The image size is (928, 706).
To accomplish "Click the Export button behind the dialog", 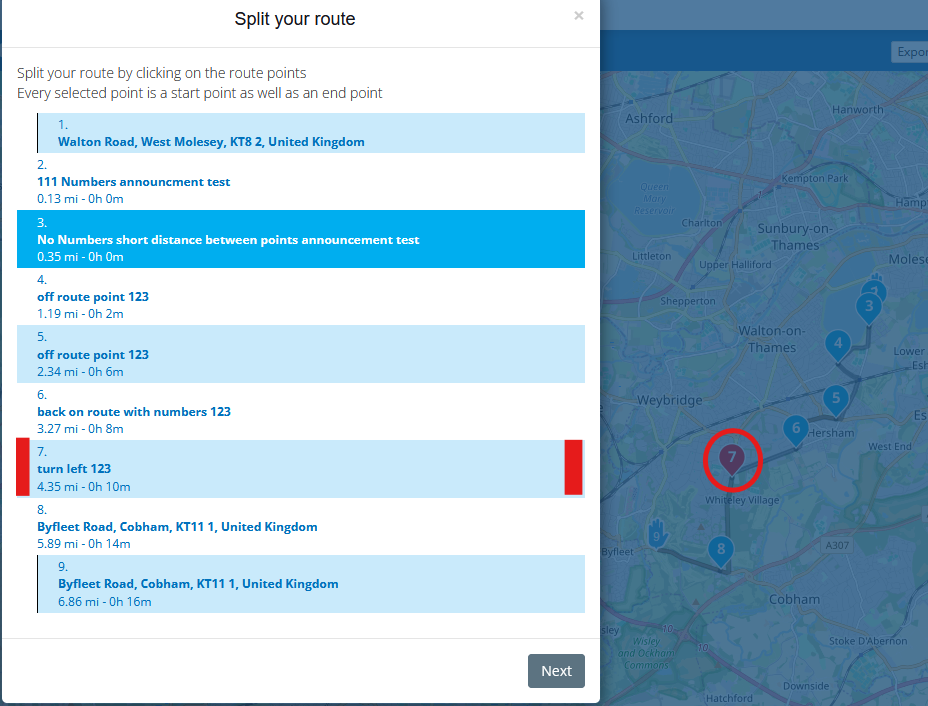I will pos(910,52).
